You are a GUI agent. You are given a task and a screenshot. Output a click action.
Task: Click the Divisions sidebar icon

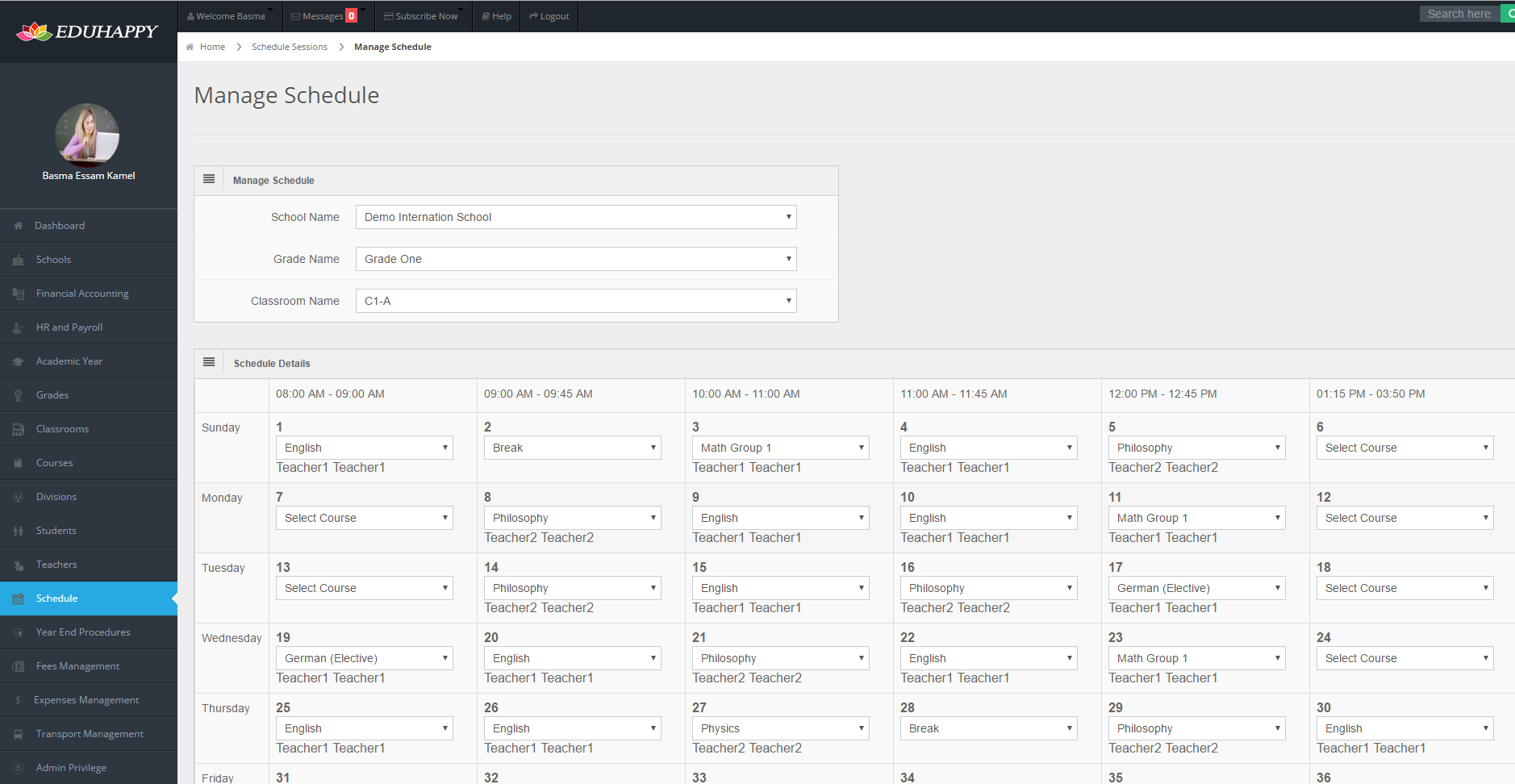pyautogui.click(x=18, y=497)
